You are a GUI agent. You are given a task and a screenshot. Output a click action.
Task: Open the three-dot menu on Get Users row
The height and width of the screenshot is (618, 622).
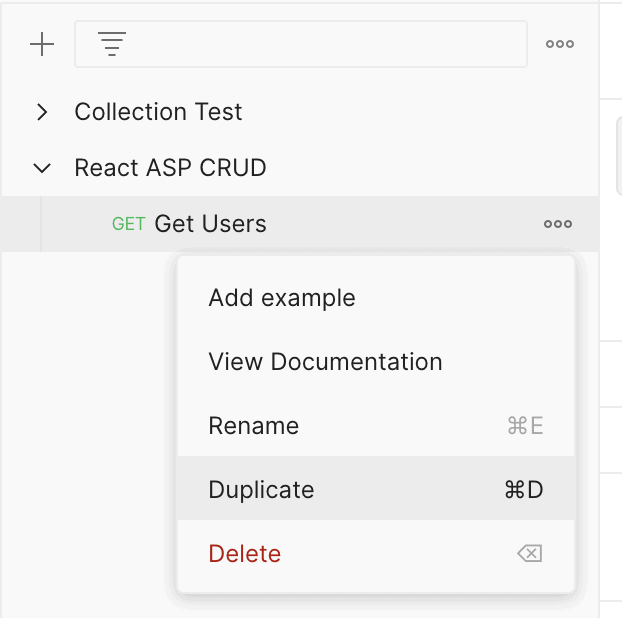tap(558, 224)
